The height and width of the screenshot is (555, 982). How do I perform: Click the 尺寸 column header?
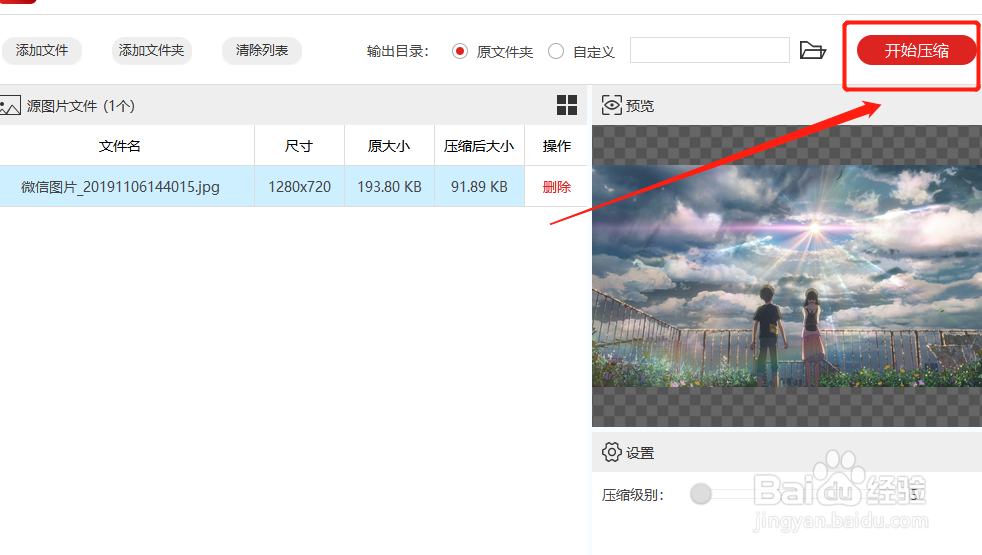point(299,146)
